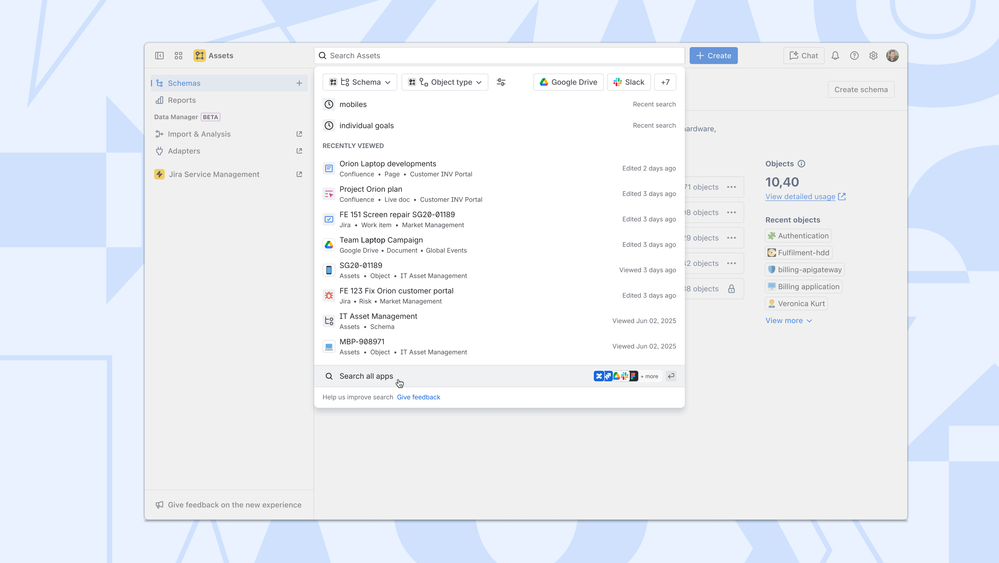
Task: Open IT Asset Management schema result
Action: tap(500, 321)
